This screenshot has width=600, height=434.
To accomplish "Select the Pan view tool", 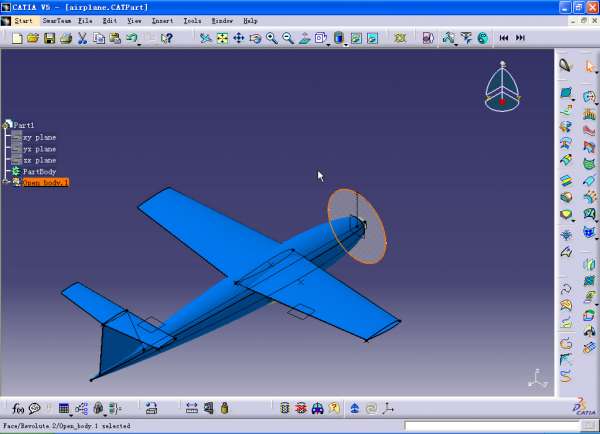I will (239, 38).
